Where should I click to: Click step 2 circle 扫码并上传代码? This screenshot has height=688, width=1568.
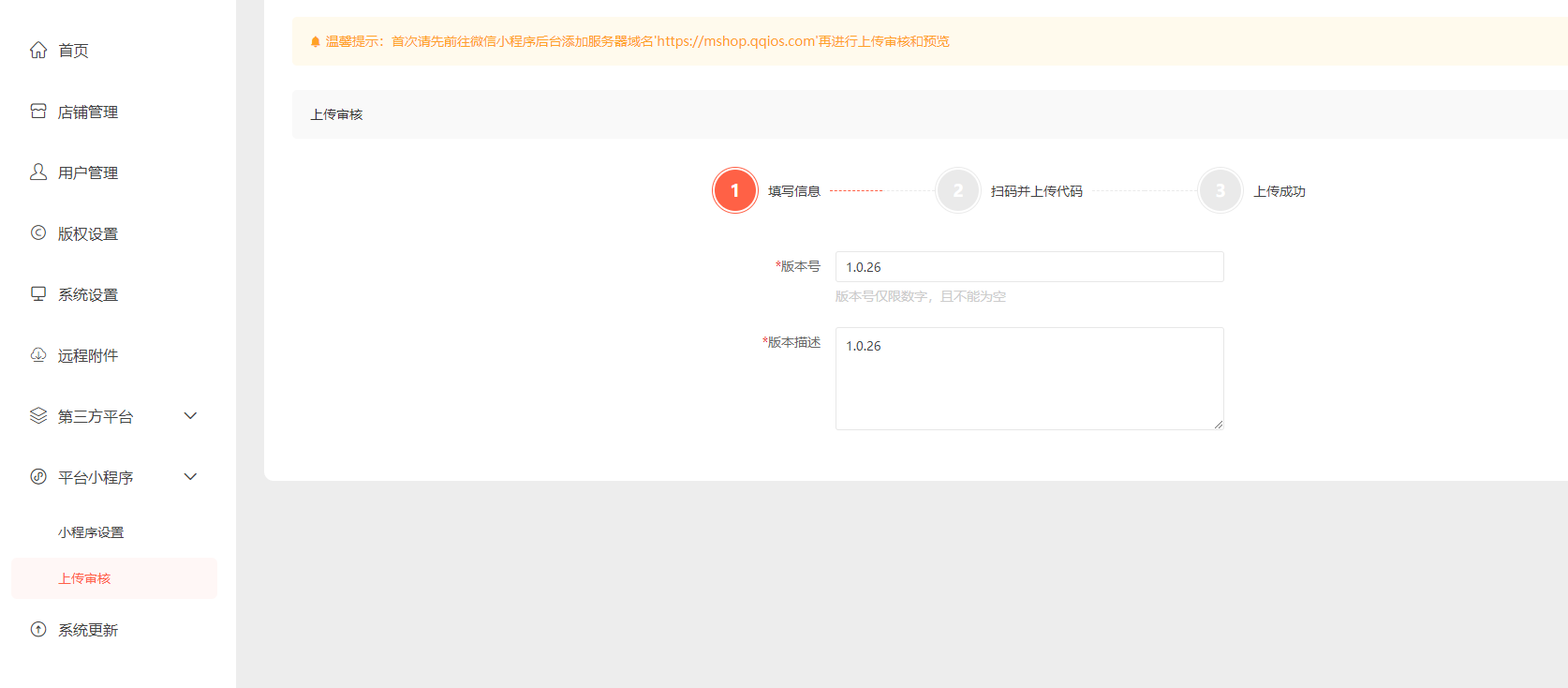click(958, 190)
